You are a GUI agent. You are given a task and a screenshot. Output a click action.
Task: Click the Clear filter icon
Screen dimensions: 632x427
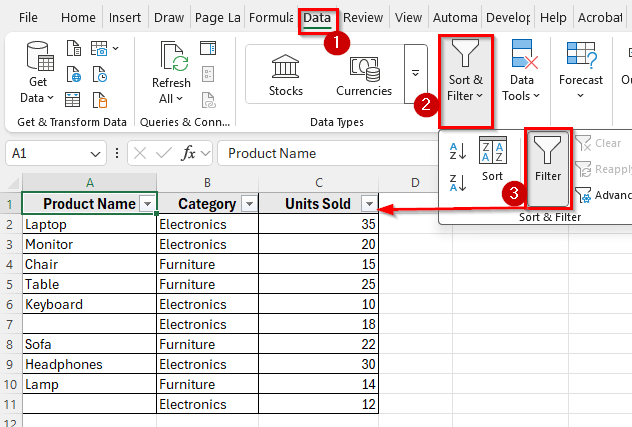[598, 143]
